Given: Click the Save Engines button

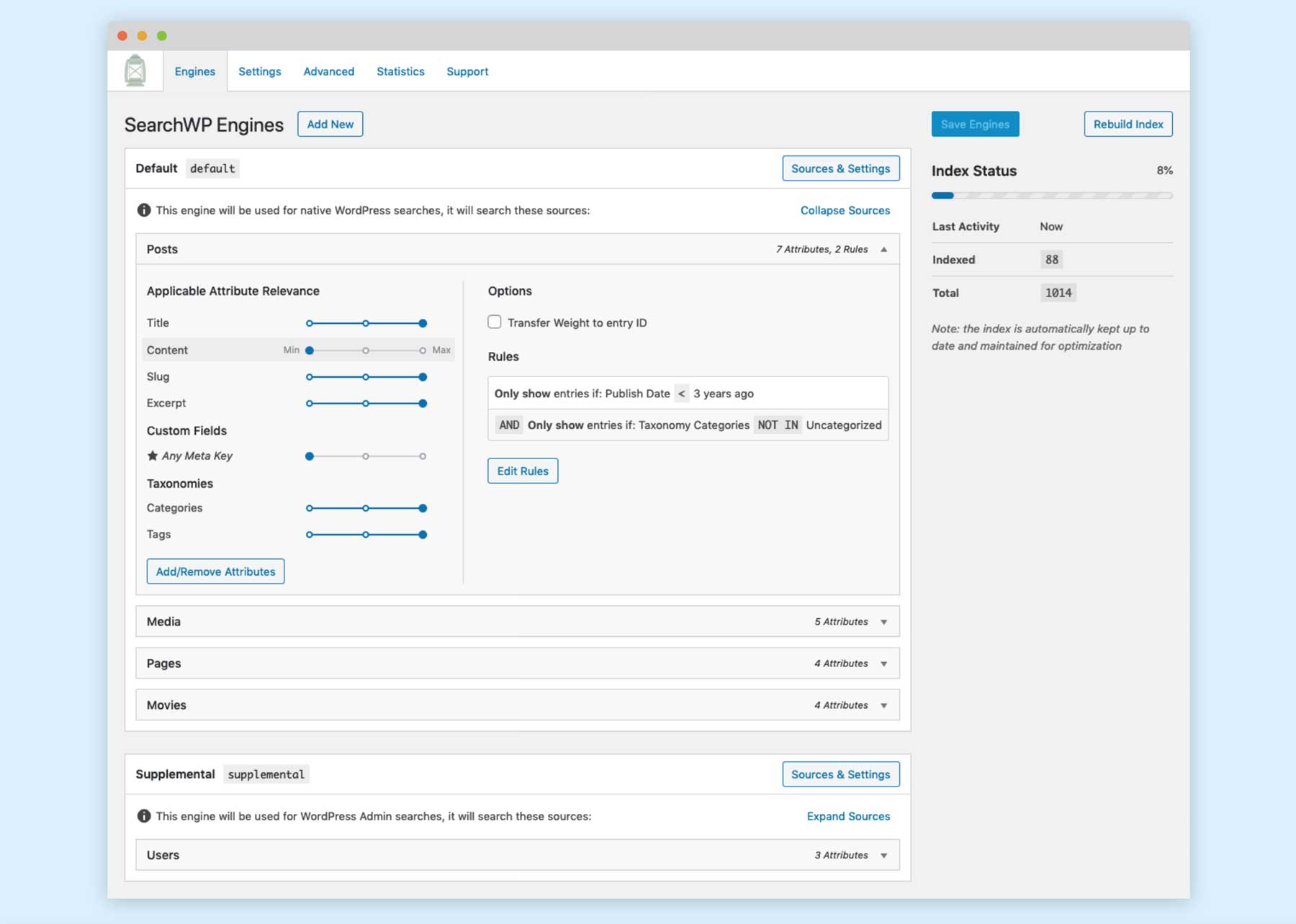Looking at the screenshot, I should click(975, 124).
